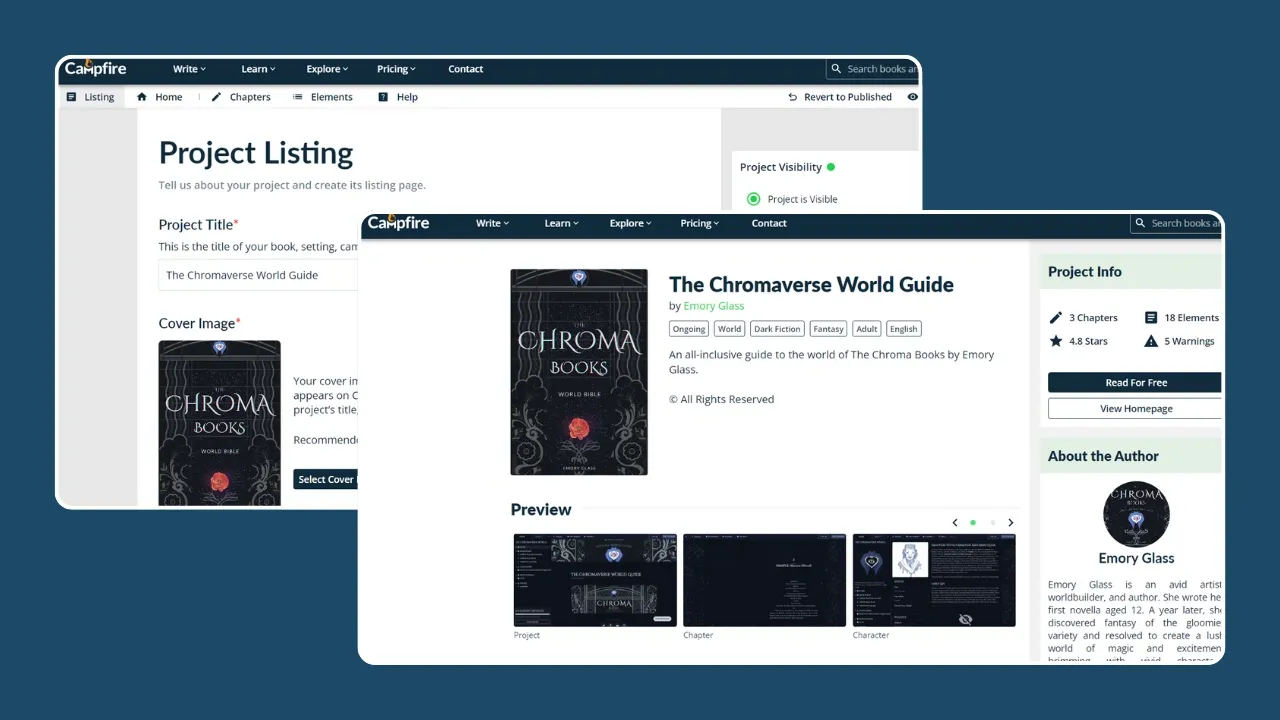Click the Read For Free button
This screenshot has height=720, width=1280.
pos(1135,383)
